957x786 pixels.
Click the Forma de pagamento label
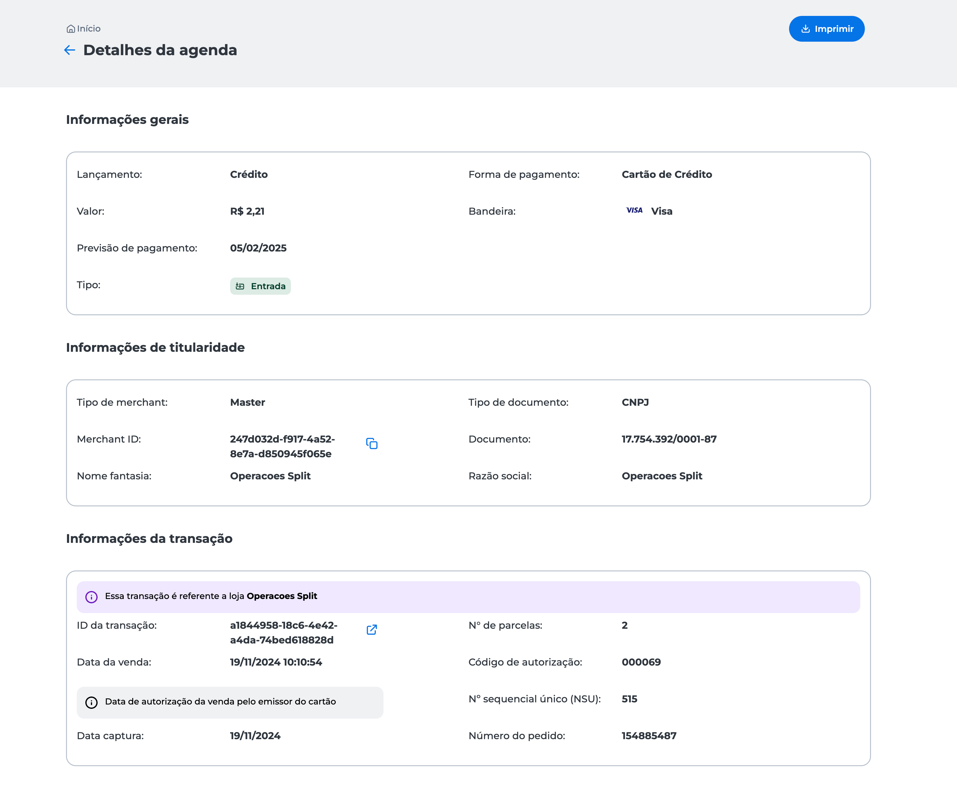click(524, 174)
